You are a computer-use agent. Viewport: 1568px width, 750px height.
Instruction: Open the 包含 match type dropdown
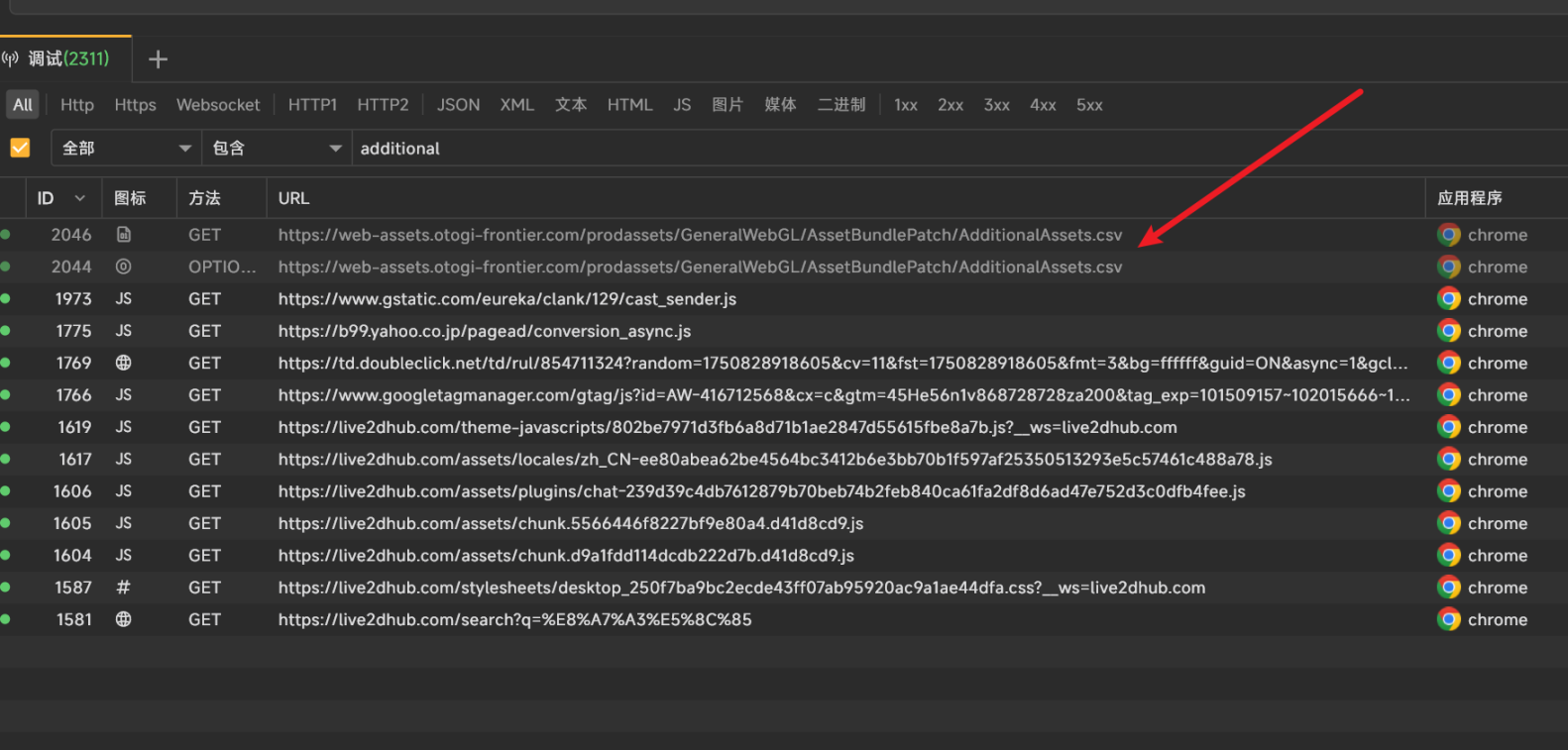point(276,148)
